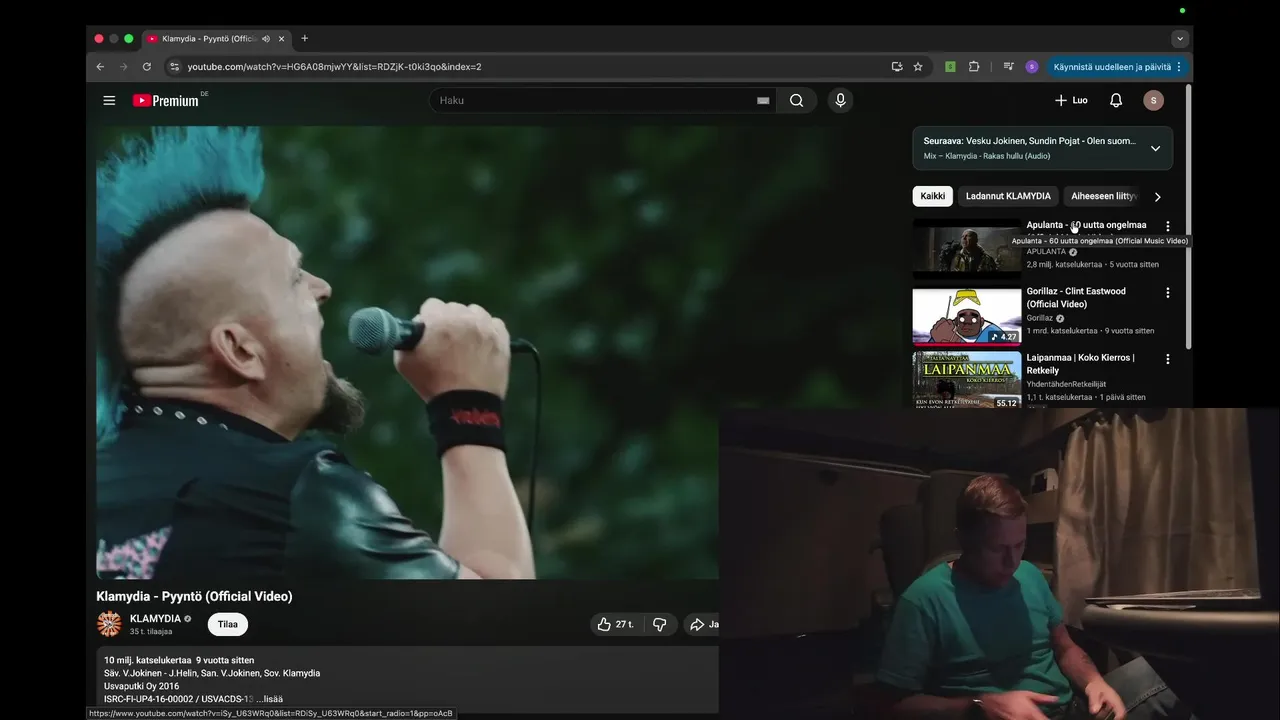1280x720 pixels.
Task: Open Laipanmaa | Koko Kierros title link
Action: 1080,364
